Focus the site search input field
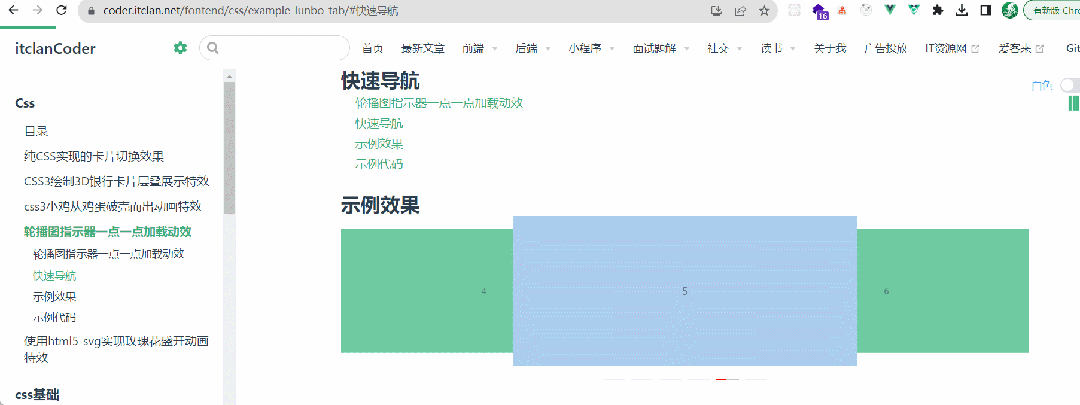This screenshot has height=405, width=1080. (274, 48)
